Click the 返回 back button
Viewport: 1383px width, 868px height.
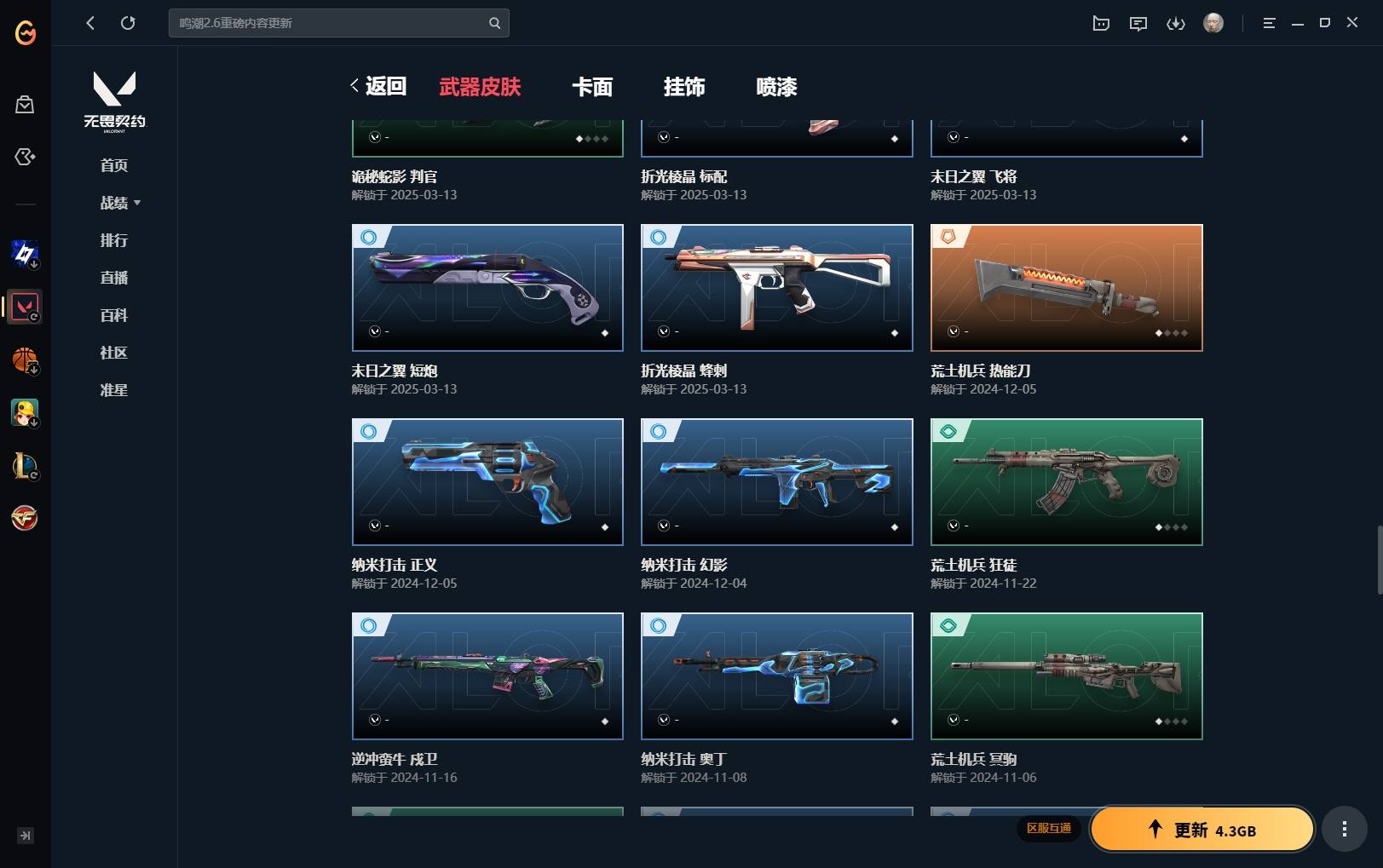(378, 86)
